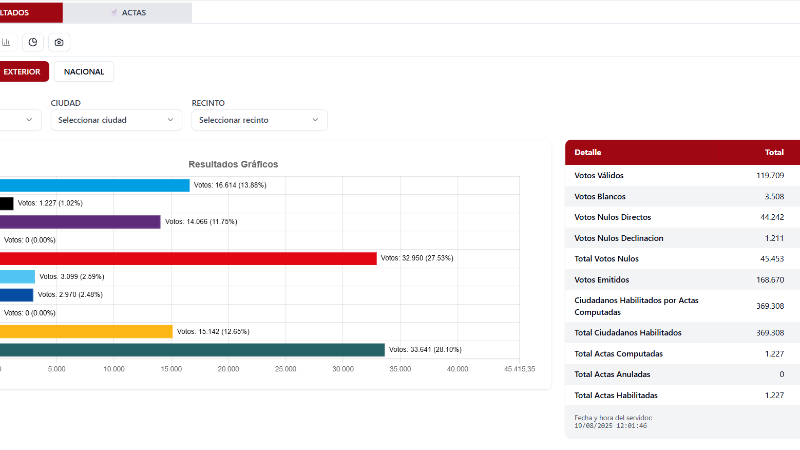This screenshot has width=800, height=450.
Task: Select the 168.670 emitted votes value
Action: pos(770,280)
